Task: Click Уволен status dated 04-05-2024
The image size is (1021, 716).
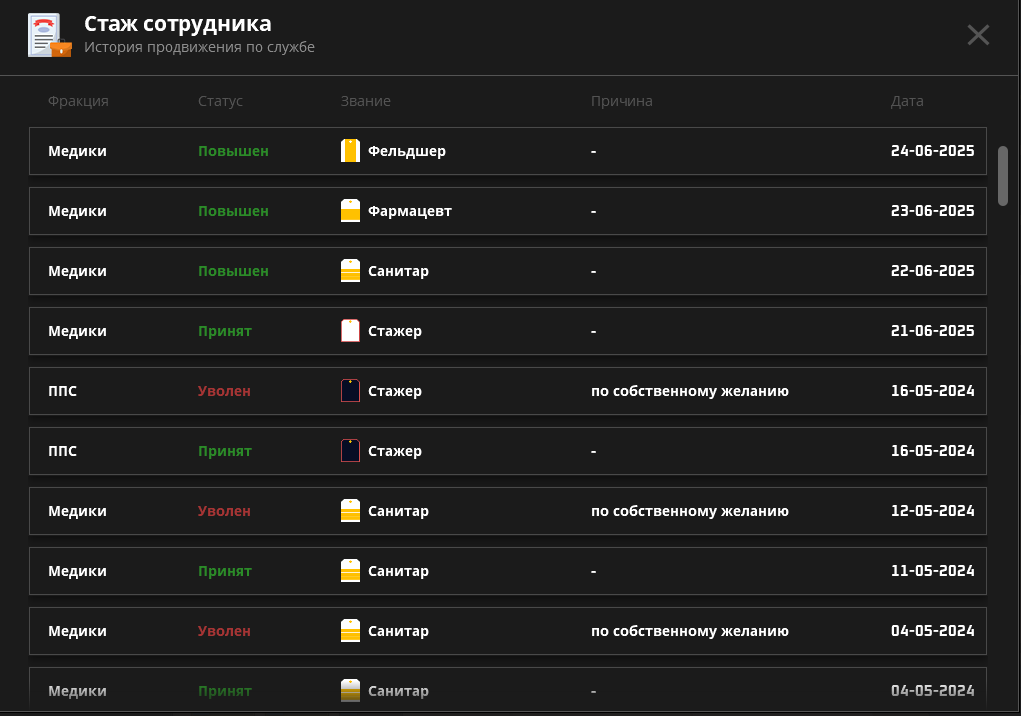Action: click(224, 631)
